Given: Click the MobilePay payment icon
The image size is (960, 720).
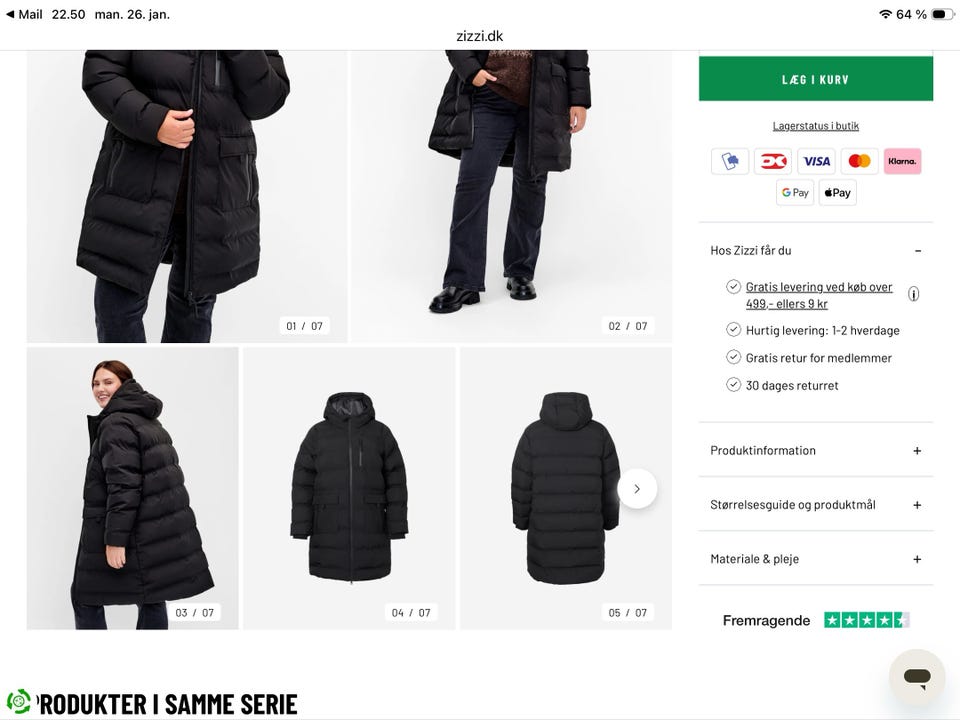Looking at the screenshot, I should [x=730, y=161].
